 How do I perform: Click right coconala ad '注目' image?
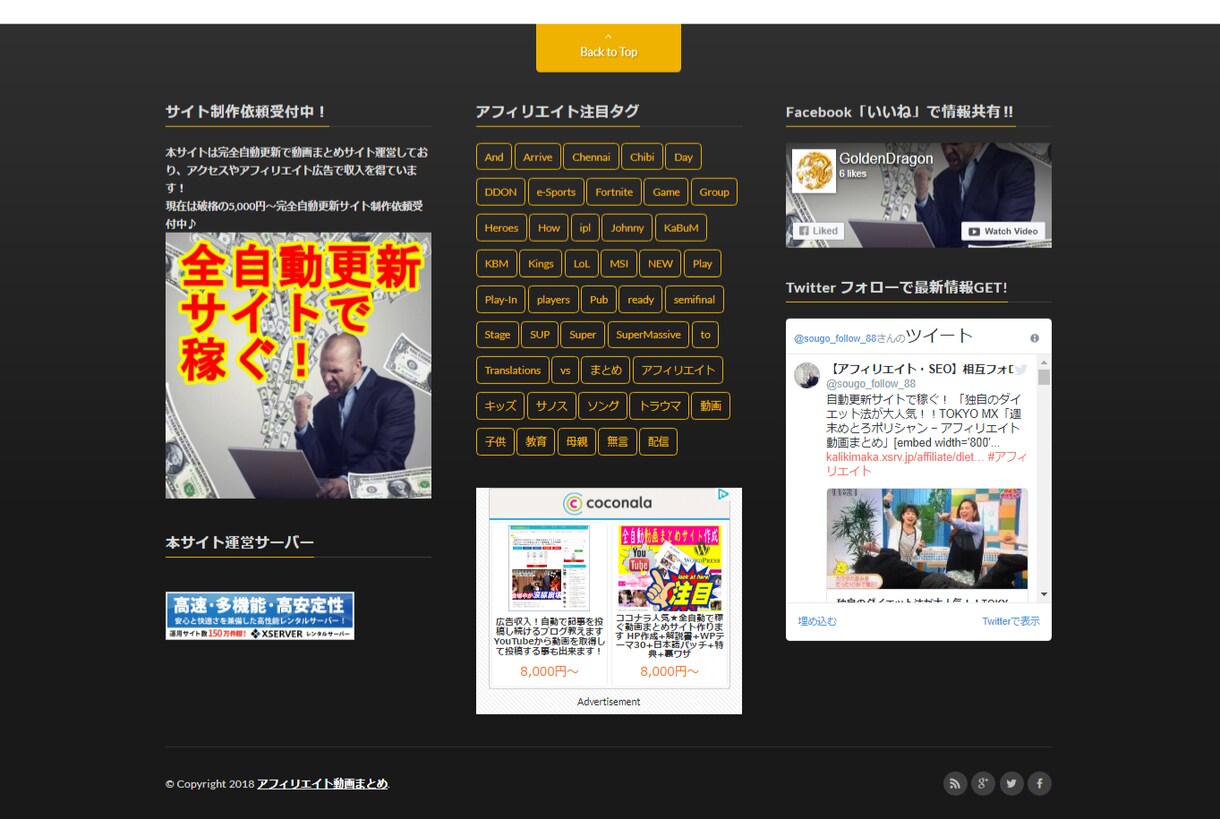(670, 567)
